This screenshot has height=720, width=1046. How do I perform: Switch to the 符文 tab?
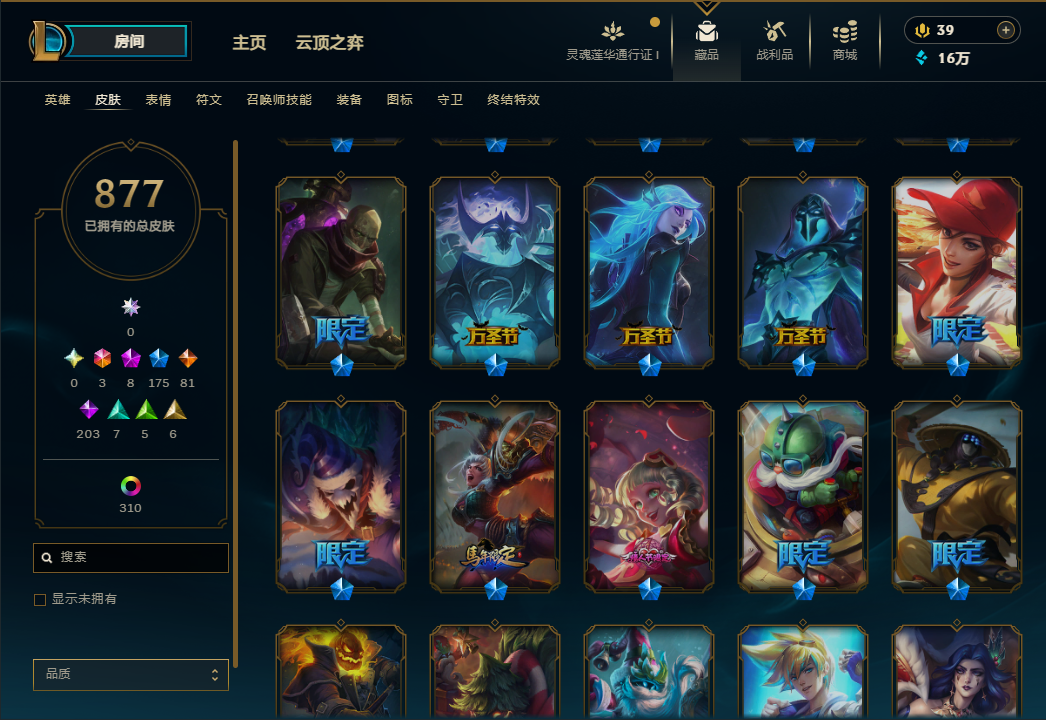[x=209, y=99]
